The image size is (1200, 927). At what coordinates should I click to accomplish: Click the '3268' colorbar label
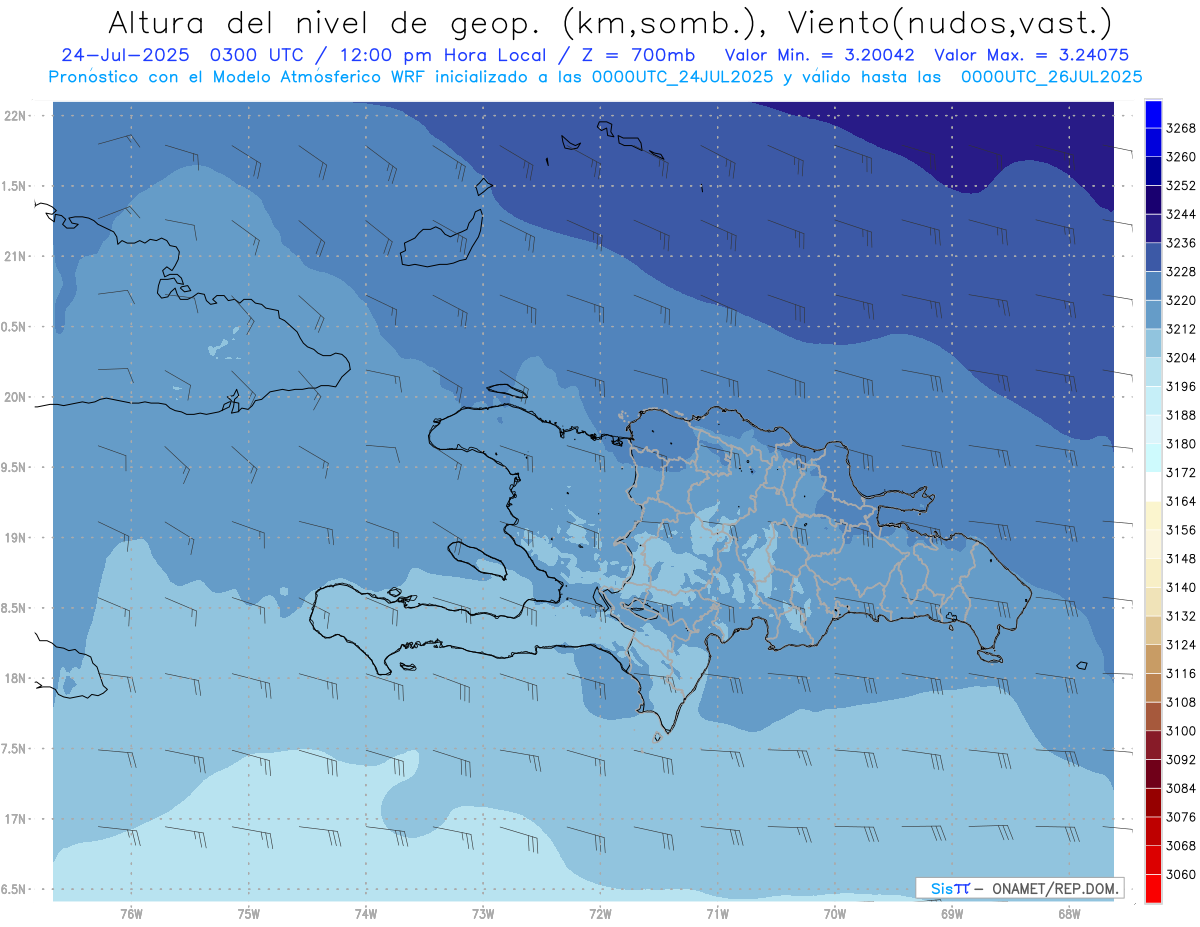click(x=1180, y=128)
